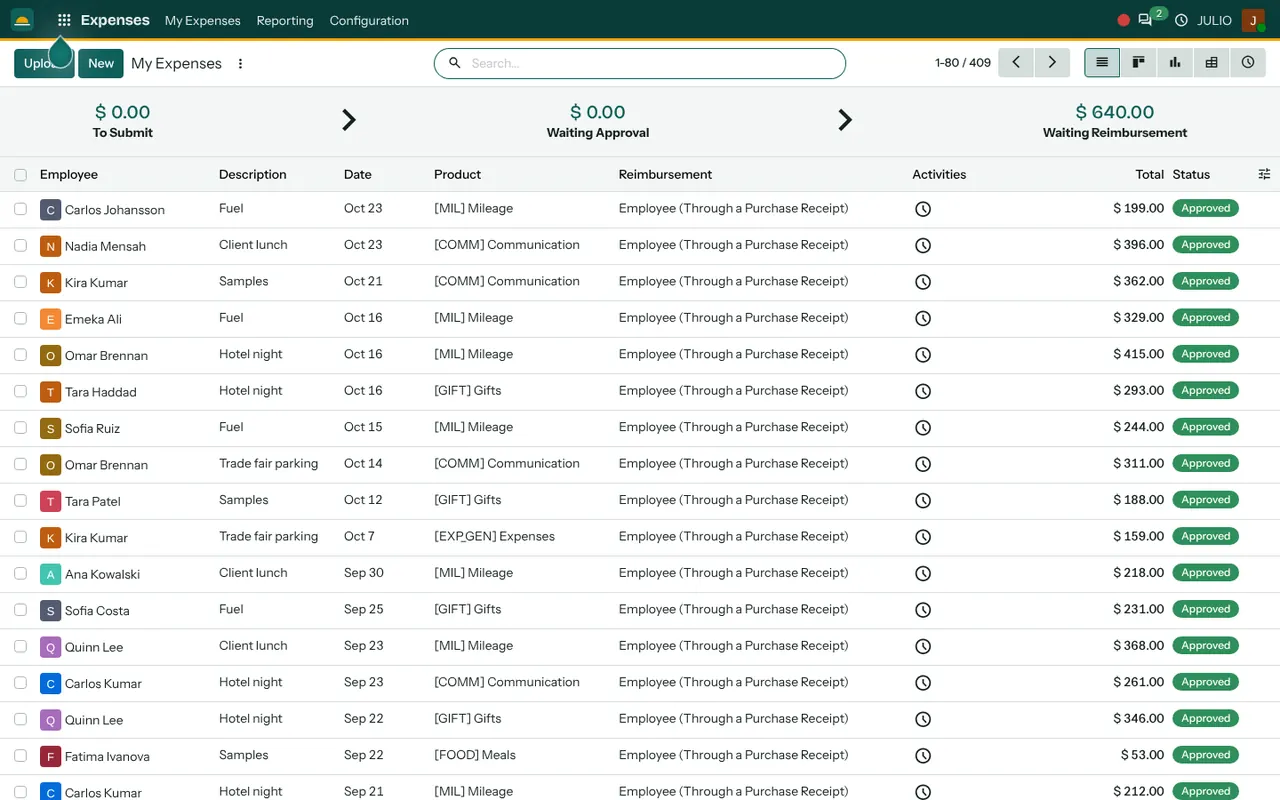Screen dimensions: 1280x800
Task: Open the Configuration menu
Action: pyautogui.click(x=369, y=20)
